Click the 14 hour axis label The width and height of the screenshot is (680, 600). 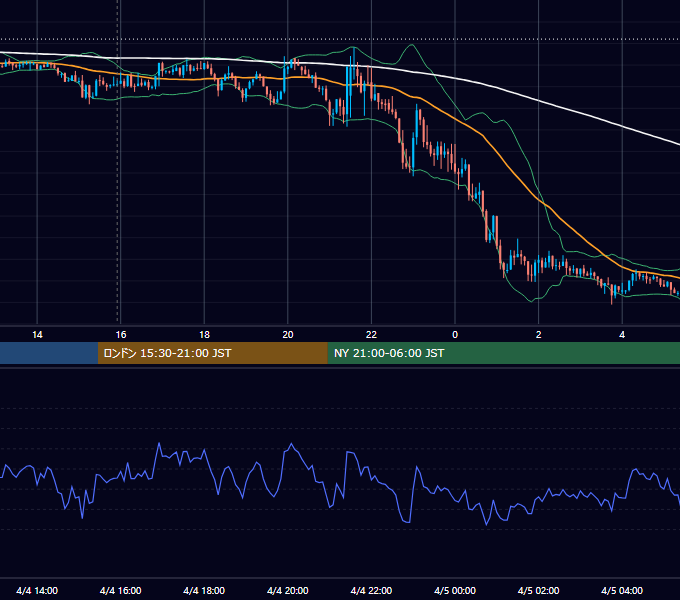point(37,335)
